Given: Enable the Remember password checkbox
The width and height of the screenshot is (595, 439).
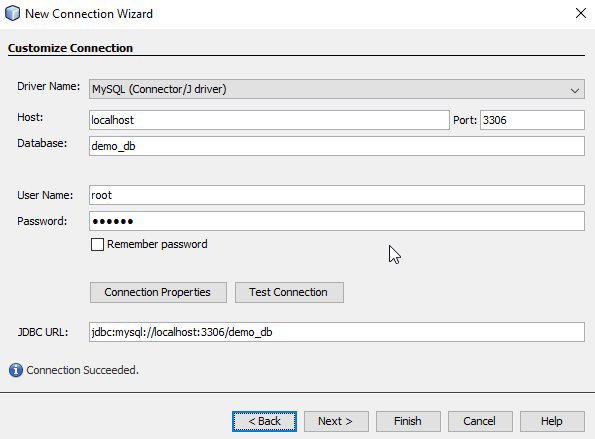Looking at the screenshot, I should click(97, 244).
